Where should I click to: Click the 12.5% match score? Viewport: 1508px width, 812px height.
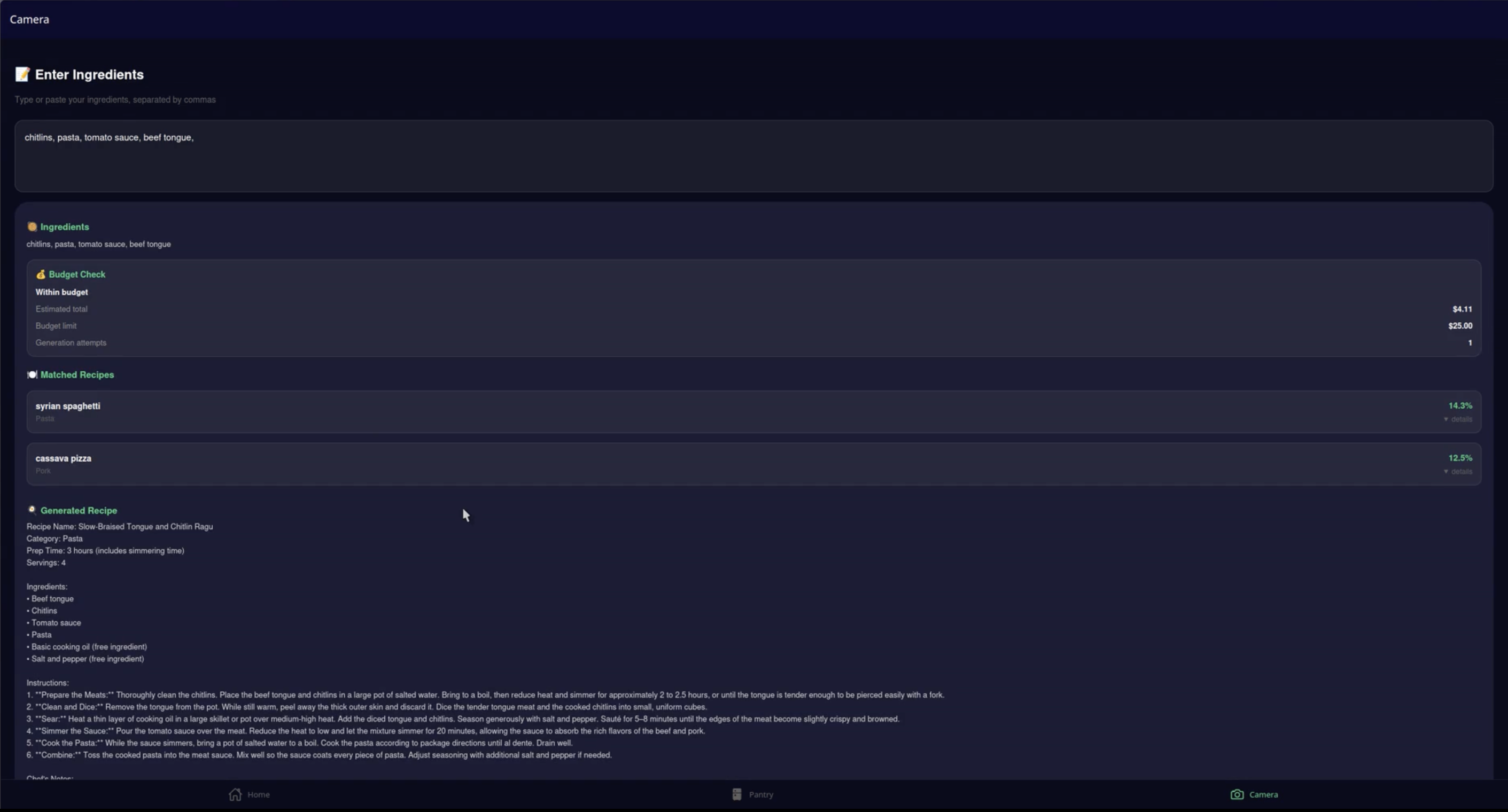click(1460, 458)
